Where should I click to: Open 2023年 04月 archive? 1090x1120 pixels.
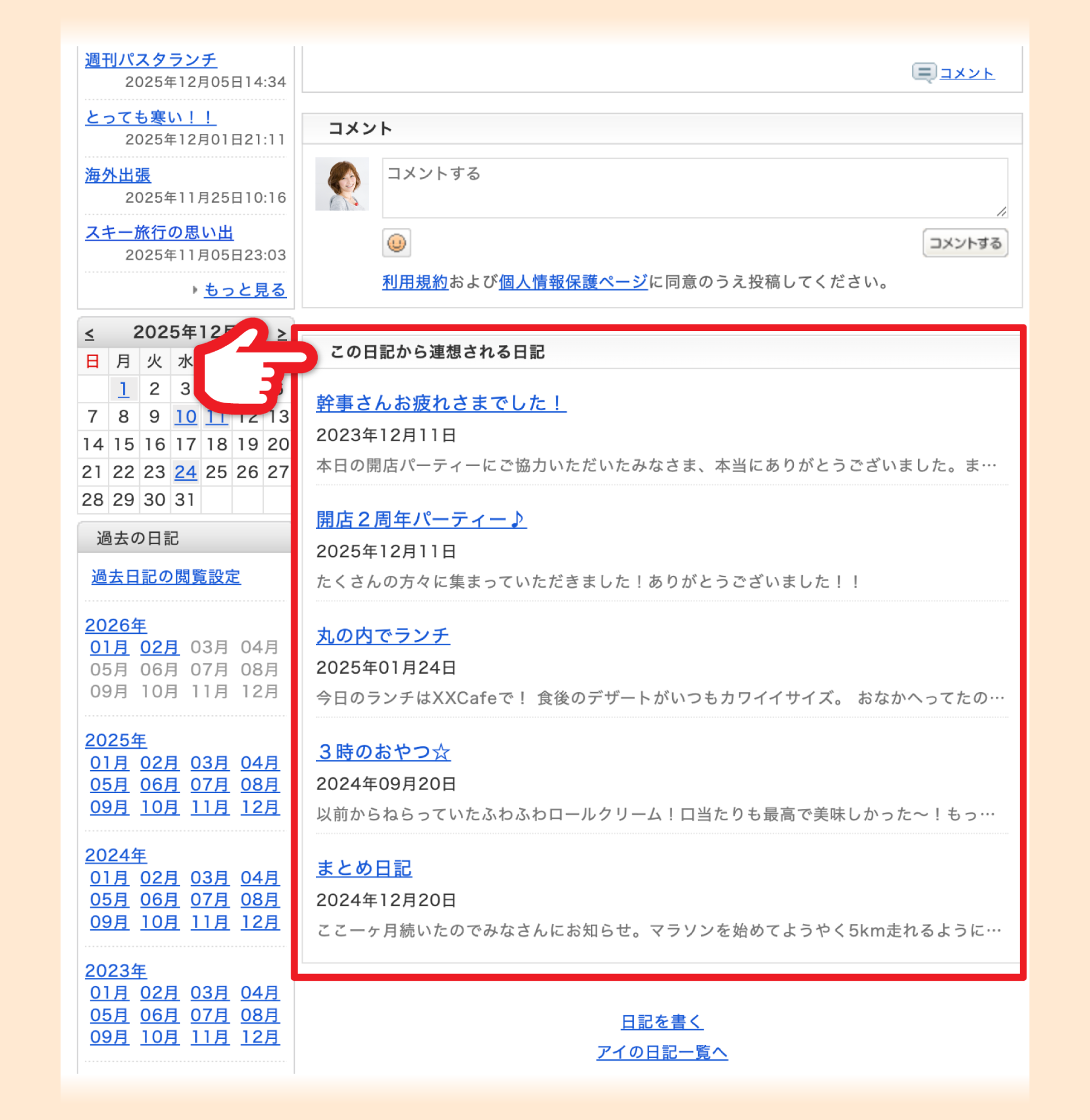tap(260, 993)
